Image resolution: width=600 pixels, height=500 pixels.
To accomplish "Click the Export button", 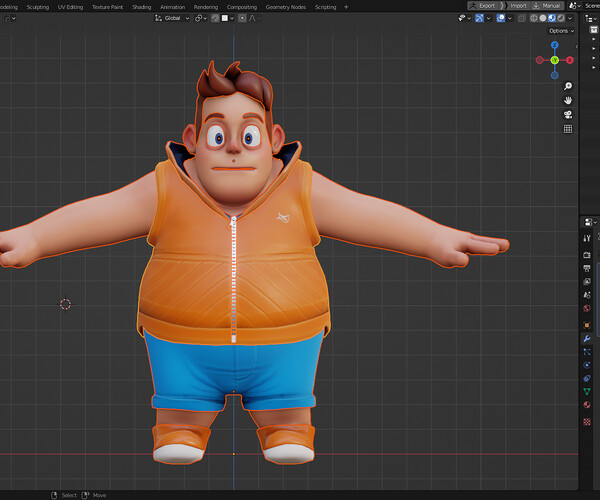I will pyautogui.click(x=483, y=6).
